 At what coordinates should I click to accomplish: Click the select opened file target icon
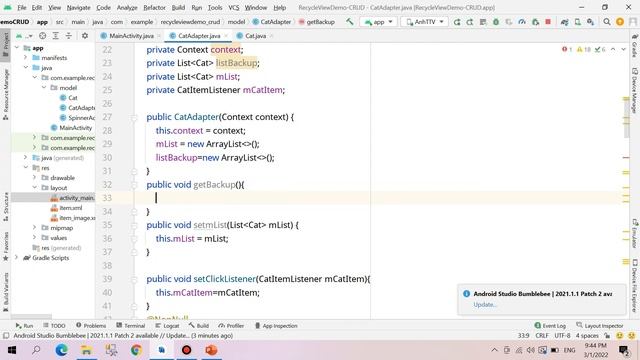[42, 36]
